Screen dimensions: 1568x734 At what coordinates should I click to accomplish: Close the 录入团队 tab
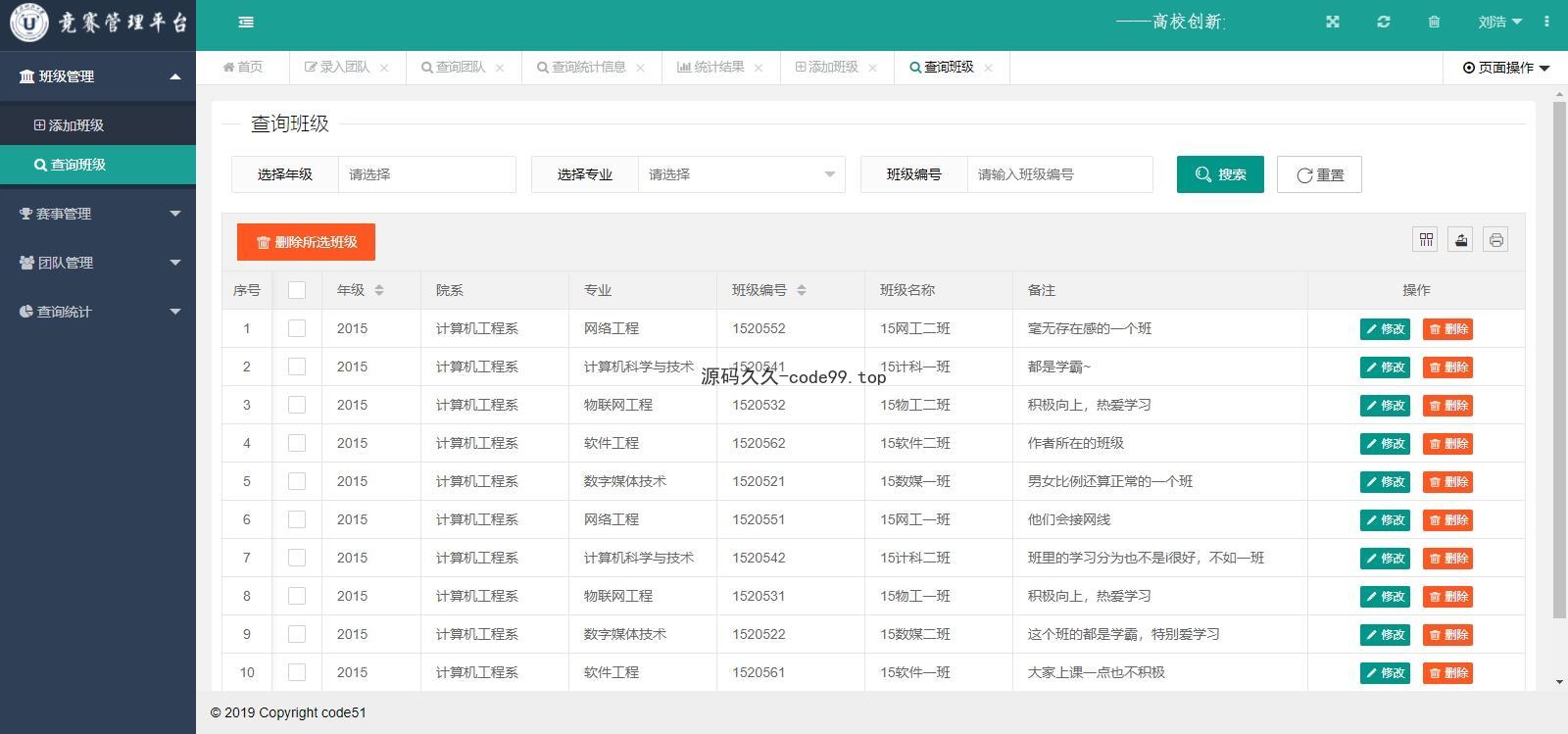(384, 68)
